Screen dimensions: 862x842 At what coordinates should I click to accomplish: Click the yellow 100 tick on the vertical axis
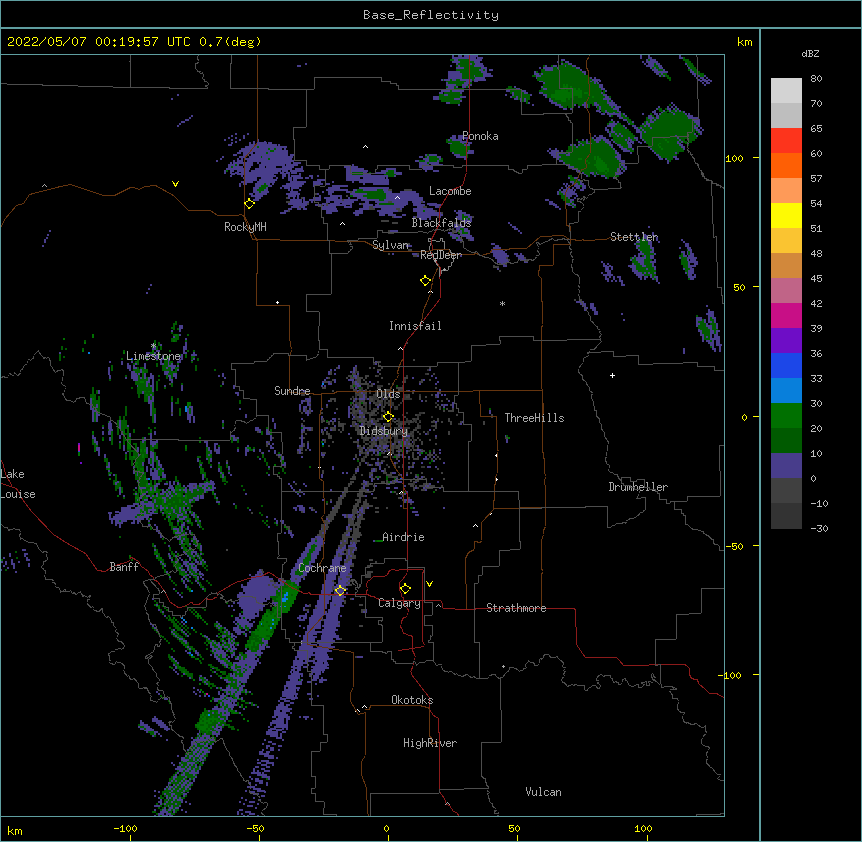tap(734, 159)
